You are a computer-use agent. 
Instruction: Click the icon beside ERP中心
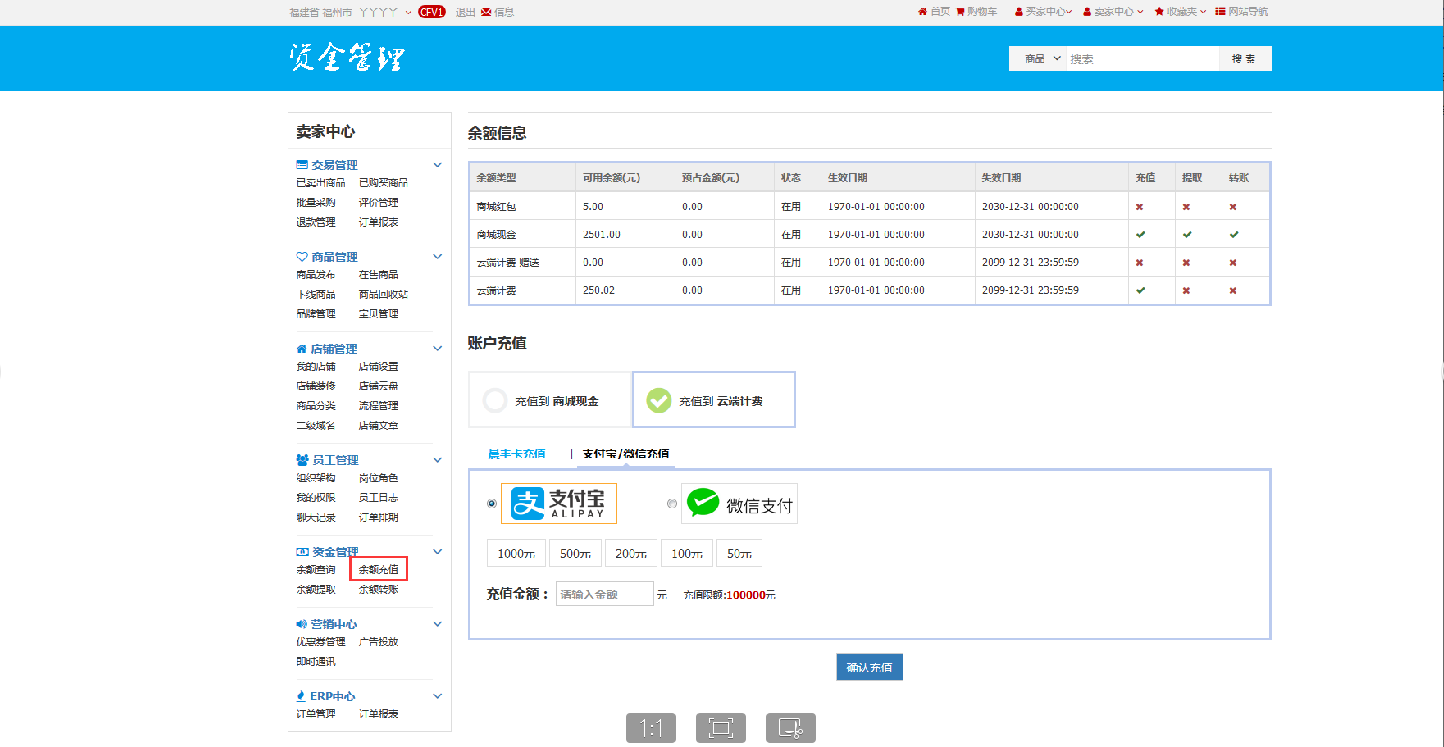point(301,696)
